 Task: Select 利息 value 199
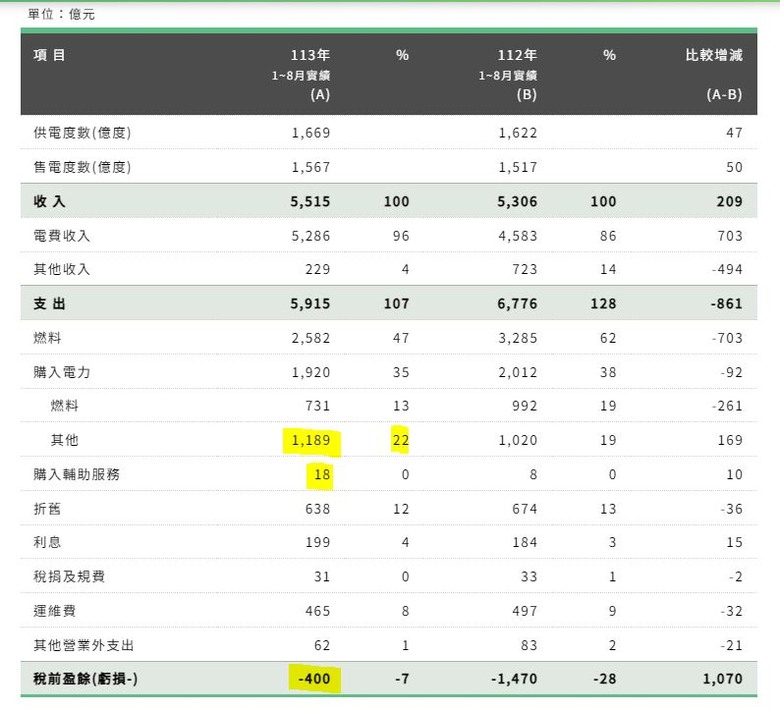click(x=318, y=542)
